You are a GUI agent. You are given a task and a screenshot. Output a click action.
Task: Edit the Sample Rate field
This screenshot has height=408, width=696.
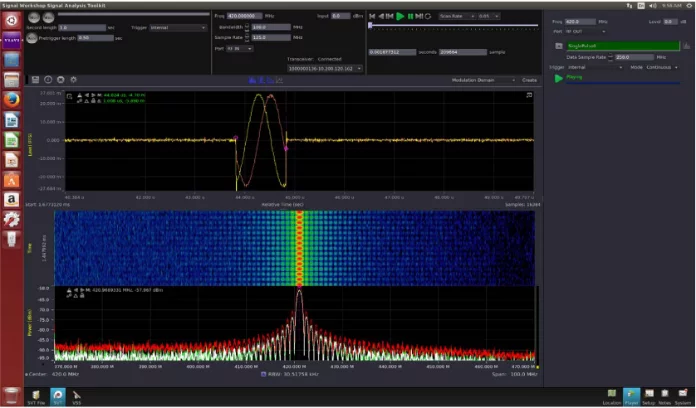(x=271, y=38)
